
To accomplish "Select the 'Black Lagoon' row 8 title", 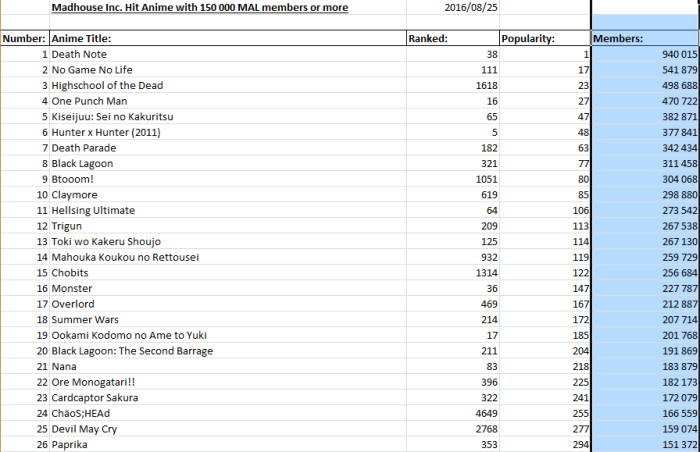I will coord(228,163).
